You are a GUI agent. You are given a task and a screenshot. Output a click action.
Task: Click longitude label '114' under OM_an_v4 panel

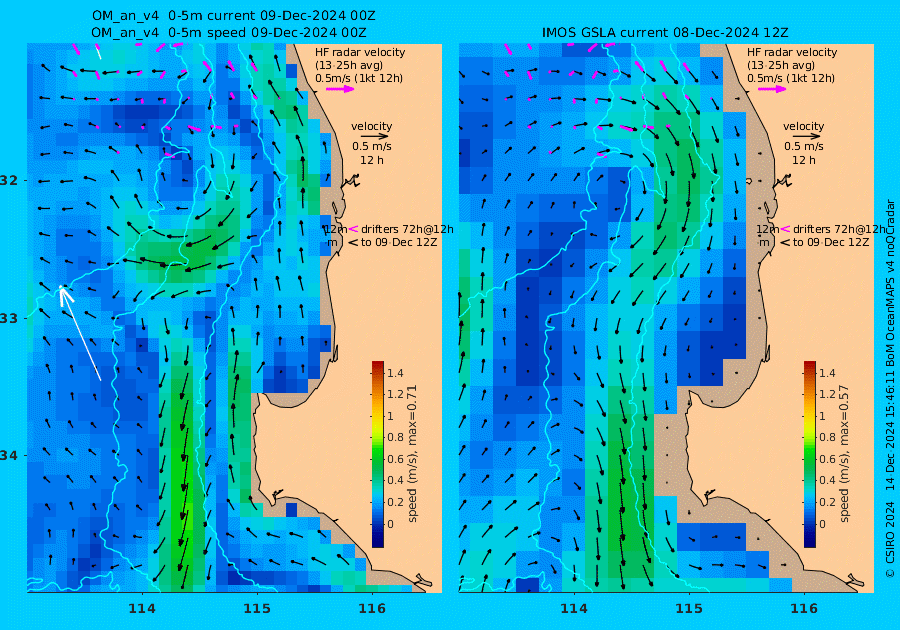pyautogui.click(x=142, y=609)
